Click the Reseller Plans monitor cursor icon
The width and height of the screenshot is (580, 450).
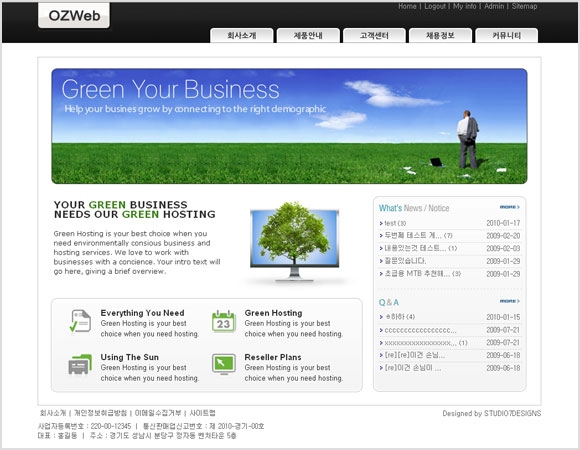[x=223, y=364]
